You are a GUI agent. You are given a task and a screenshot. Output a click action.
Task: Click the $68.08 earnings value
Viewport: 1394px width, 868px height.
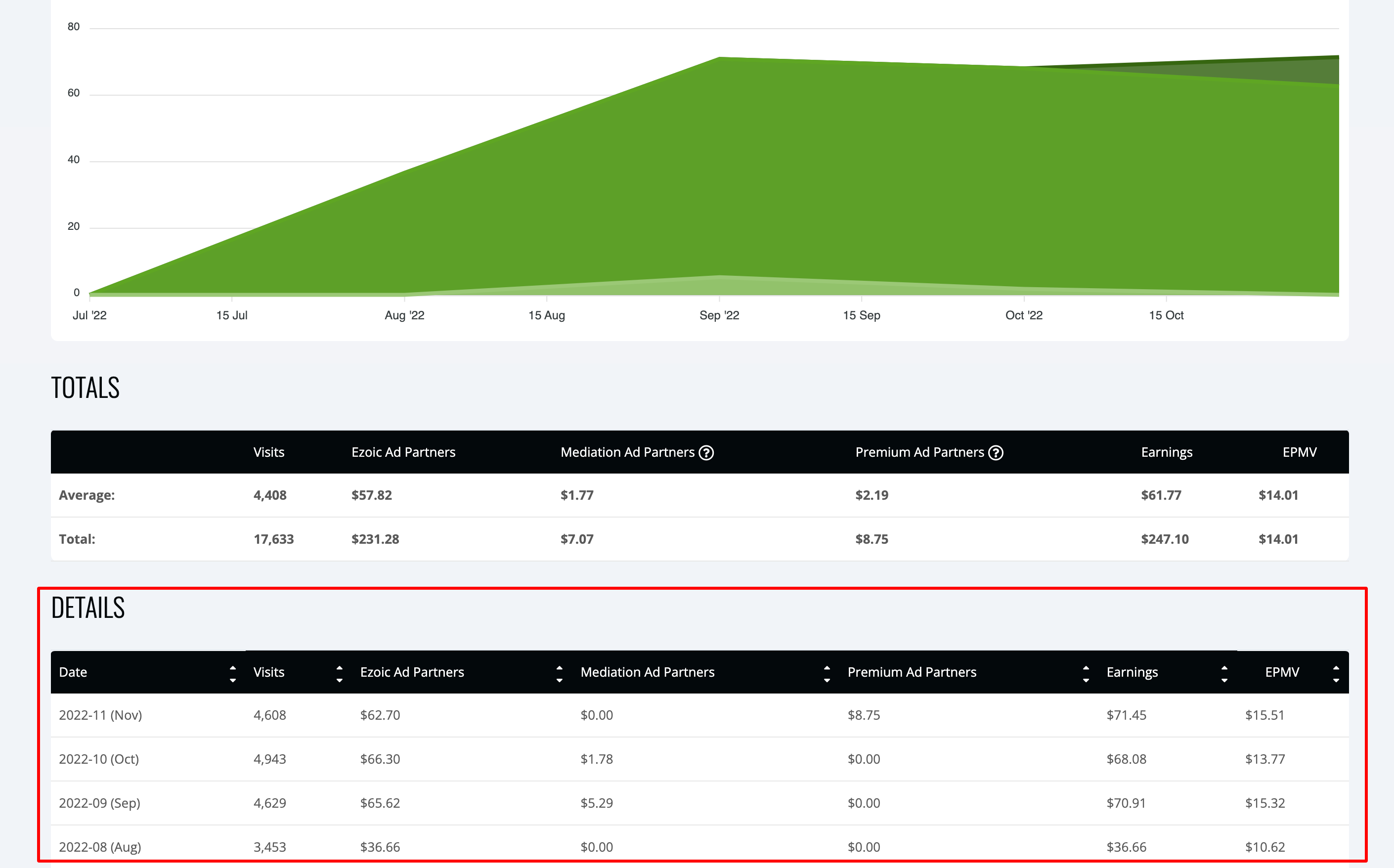click(x=1127, y=759)
